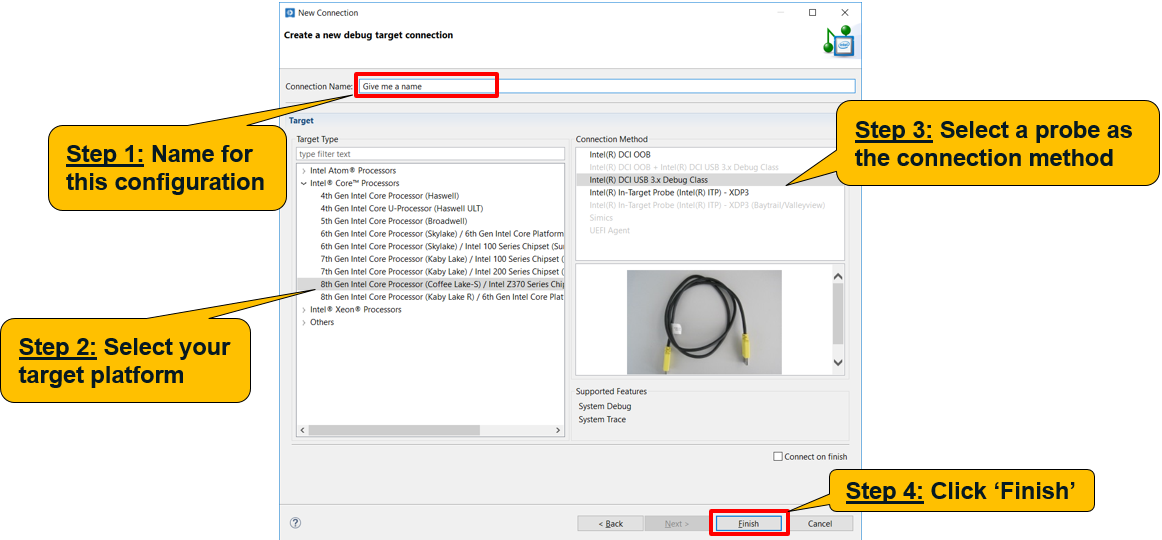1162x540 pixels.
Task: Select 6th Gen Skylake / Intel 100 Series Chipset
Action: [x=442, y=246]
